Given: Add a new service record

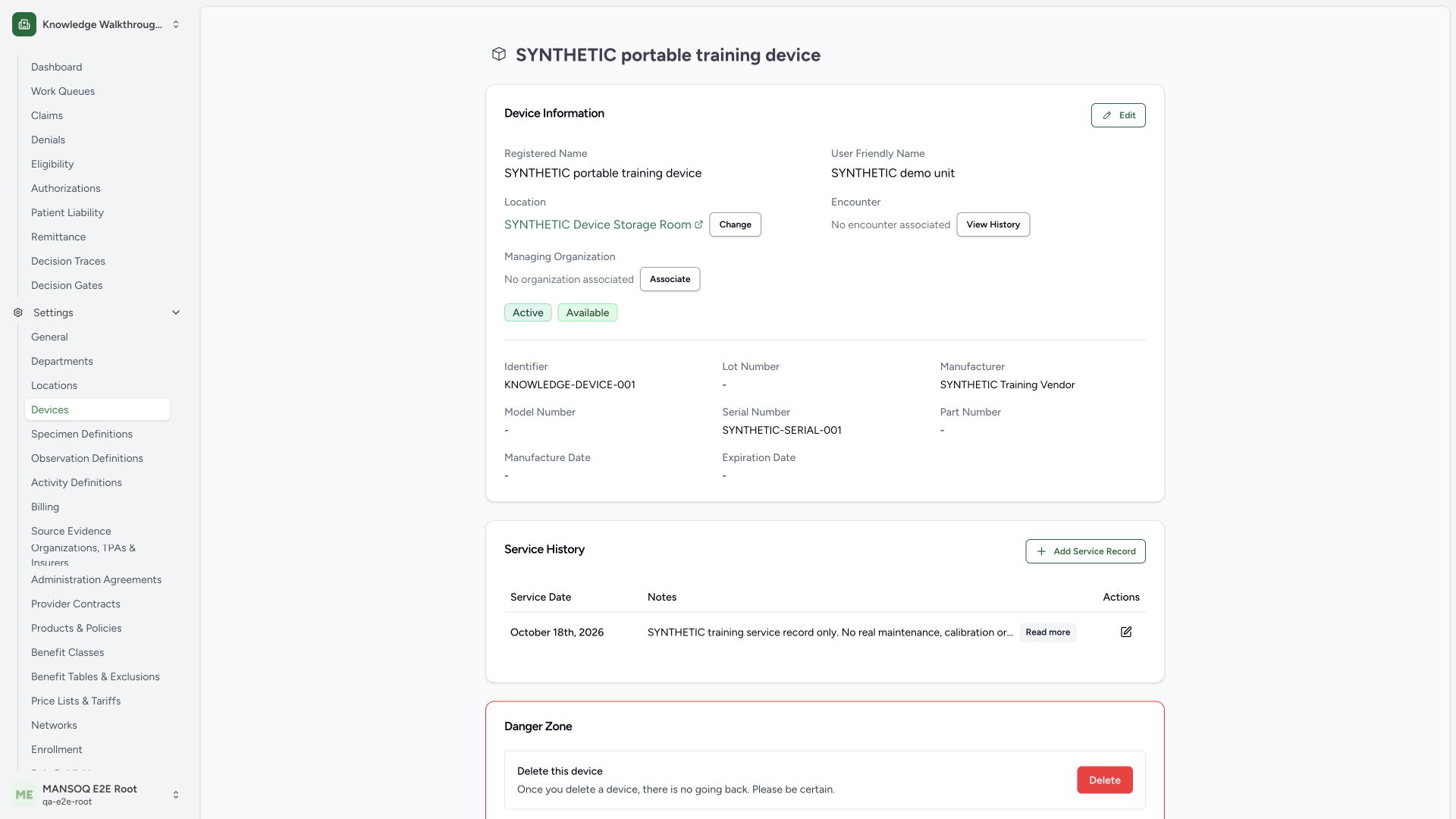Looking at the screenshot, I should [1085, 551].
